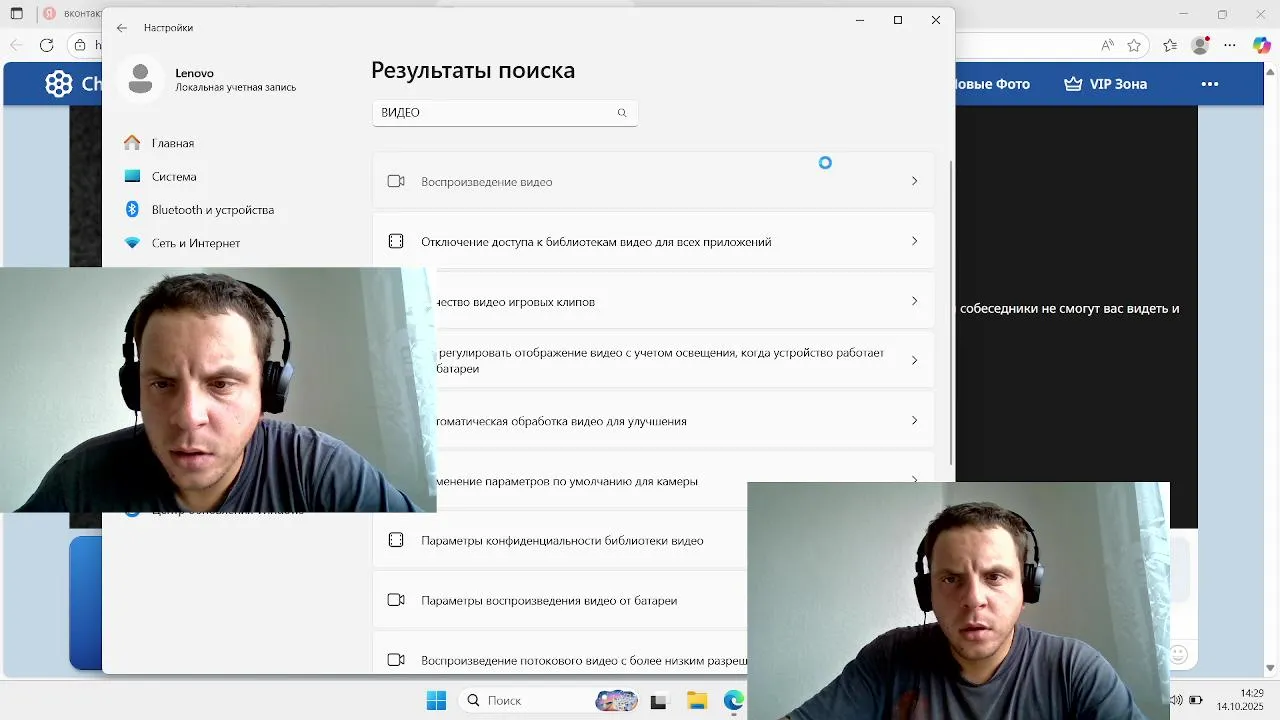The width and height of the screenshot is (1280, 720).
Task: Click video icon beside потокового видео row
Action: point(396,660)
